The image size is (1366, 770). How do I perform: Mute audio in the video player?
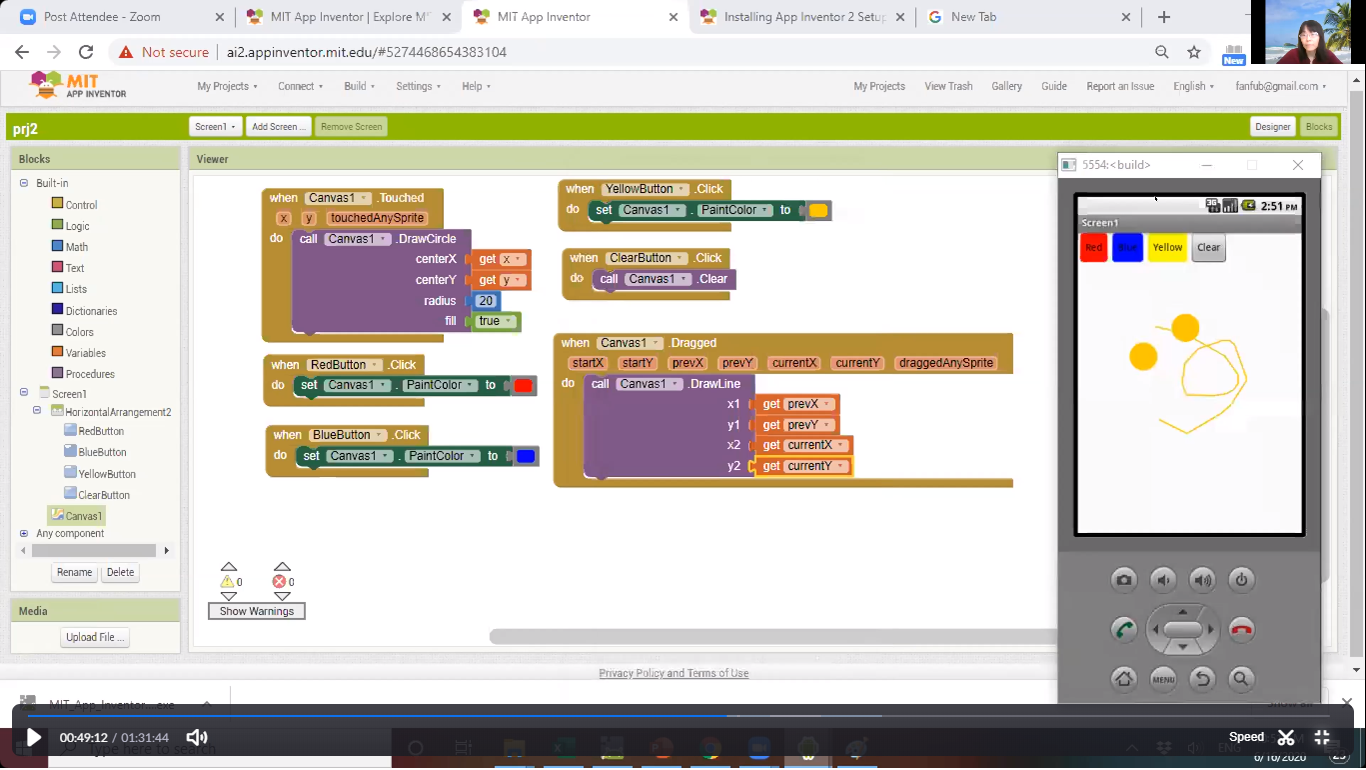[197, 738]
